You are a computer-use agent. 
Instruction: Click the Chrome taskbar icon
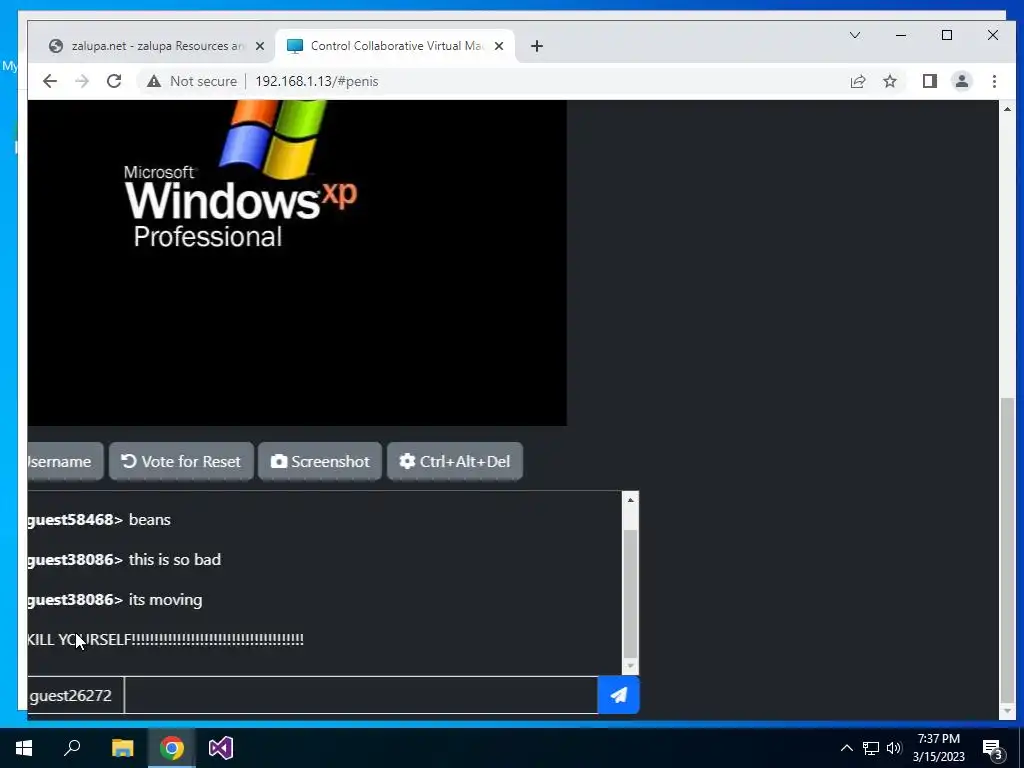click(x=172, y=748)
